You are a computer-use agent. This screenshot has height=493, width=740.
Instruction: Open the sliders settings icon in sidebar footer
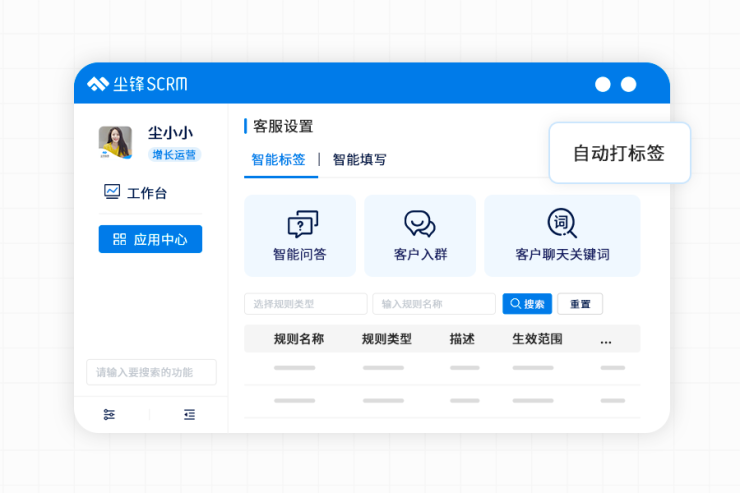pyautogui.click(x=109, y=414)
